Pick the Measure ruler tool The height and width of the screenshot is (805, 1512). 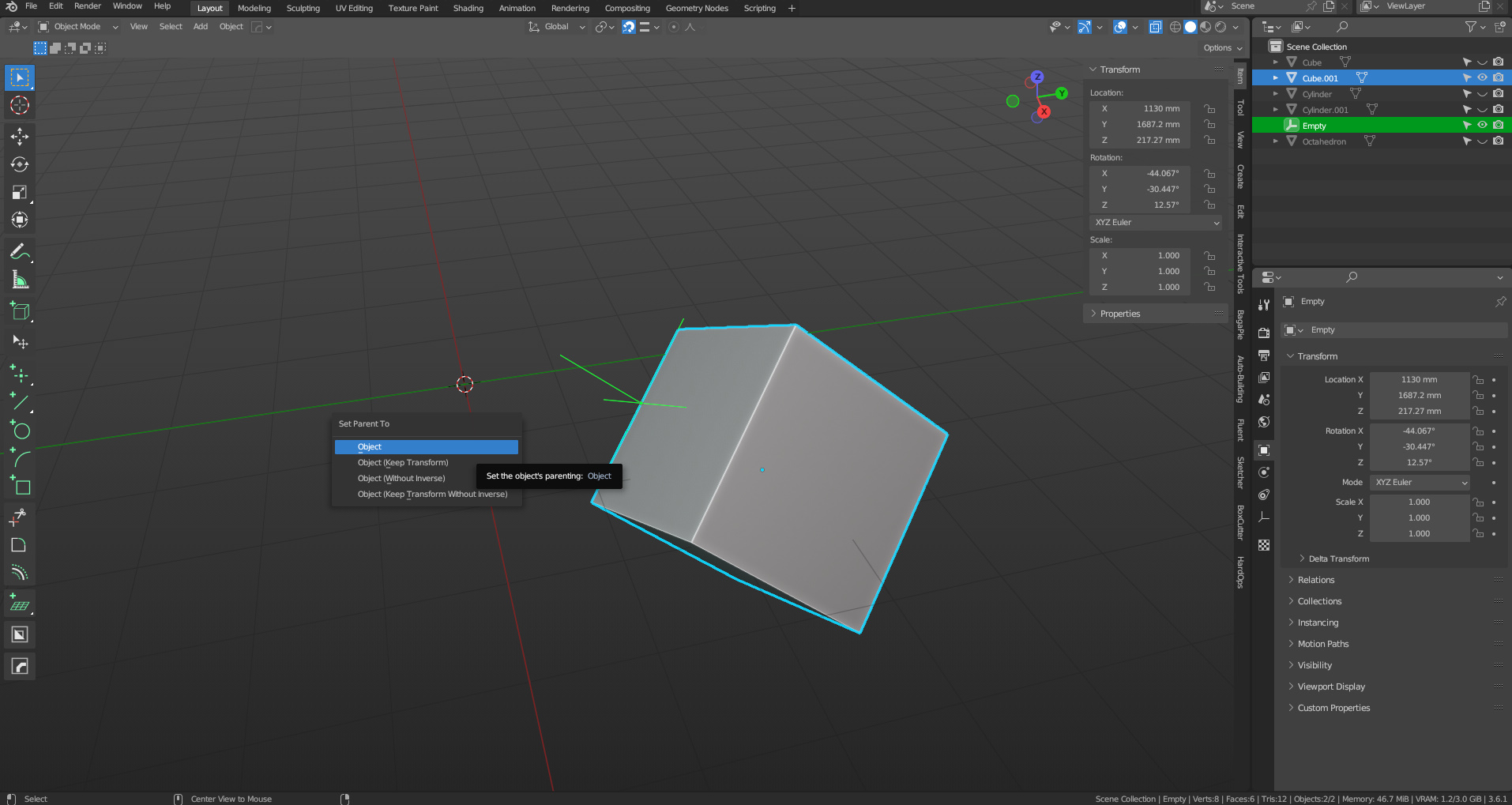[20, 280]
